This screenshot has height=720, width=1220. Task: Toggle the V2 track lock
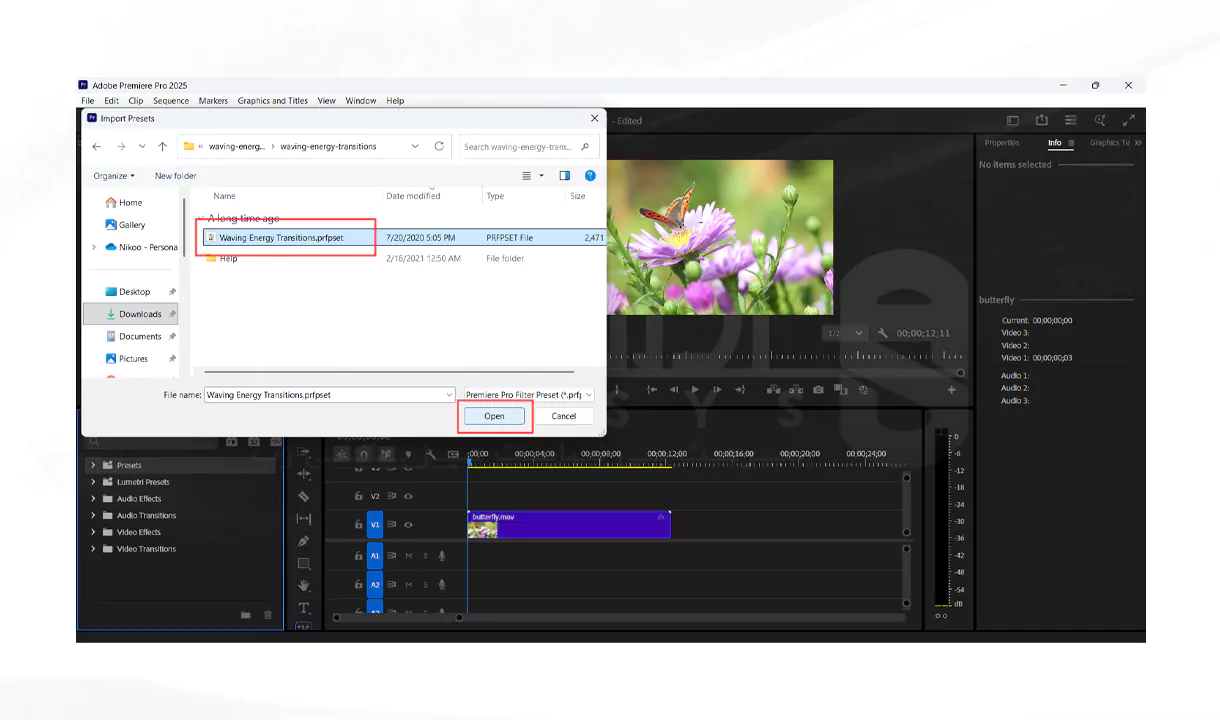(358, 496)
